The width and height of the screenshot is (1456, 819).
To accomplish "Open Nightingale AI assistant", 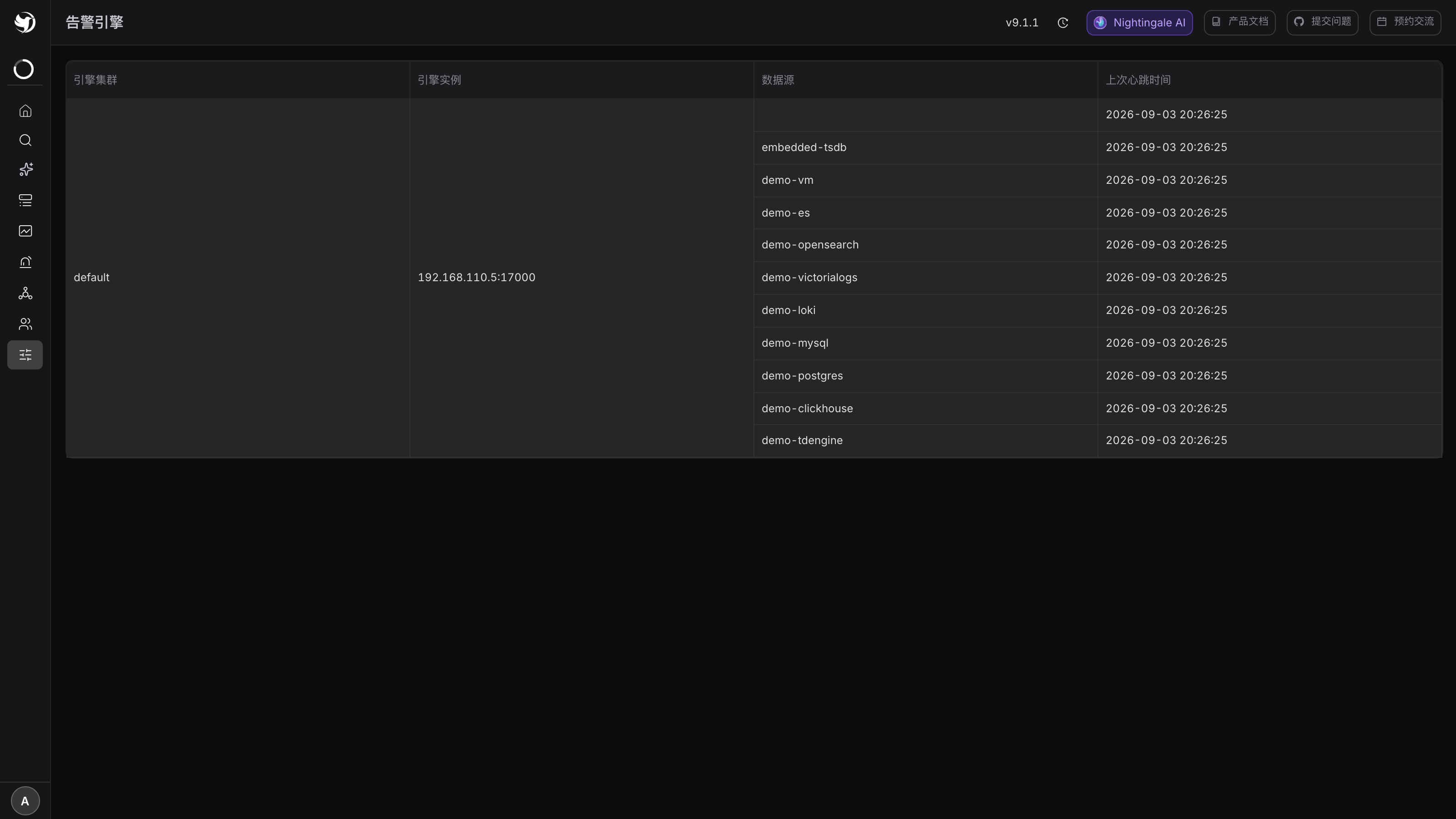I will 1139,23.
